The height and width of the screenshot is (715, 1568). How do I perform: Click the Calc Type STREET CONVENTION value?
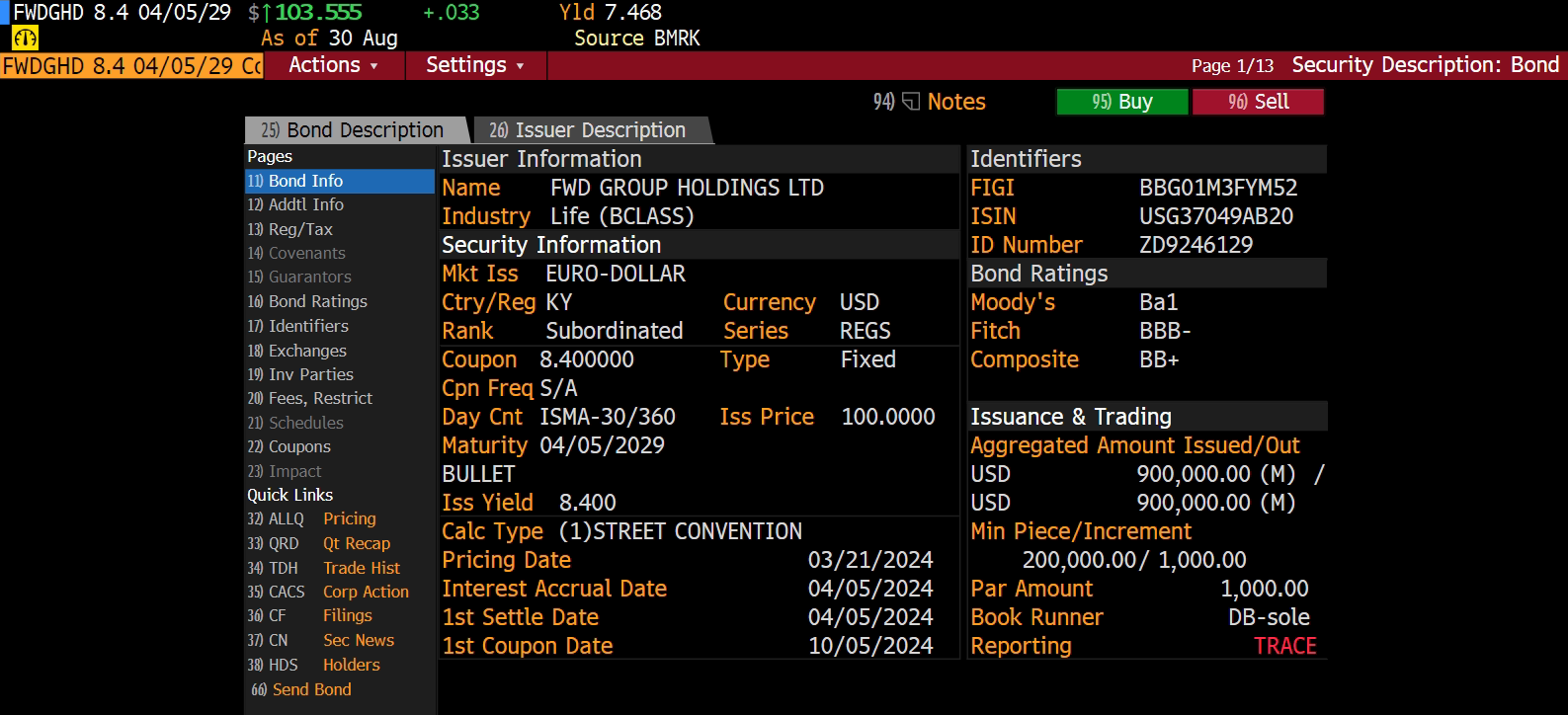point(681,531)
